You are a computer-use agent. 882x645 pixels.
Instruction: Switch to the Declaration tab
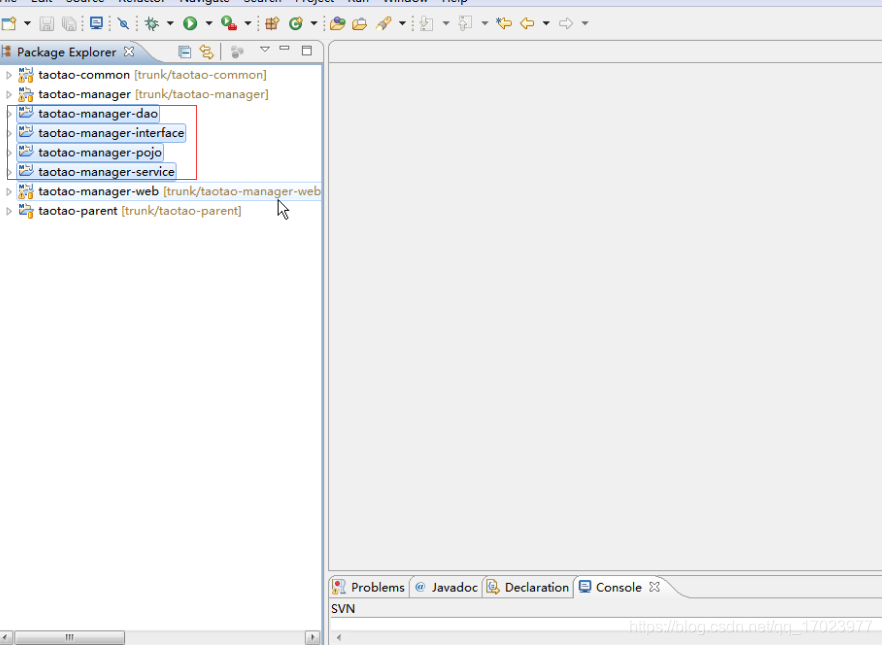[528, 587]
